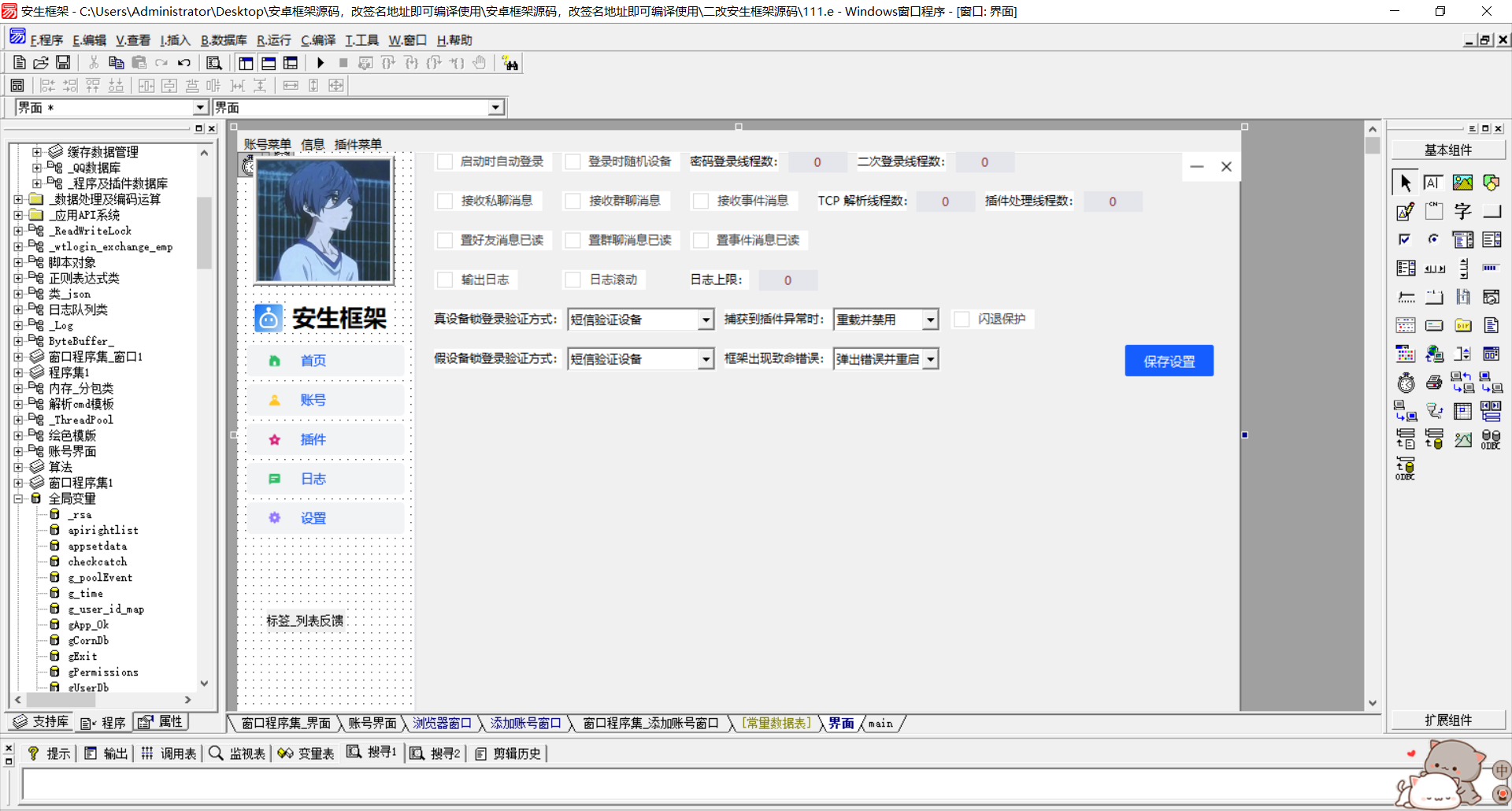Open the C.编译 menu

317,40
